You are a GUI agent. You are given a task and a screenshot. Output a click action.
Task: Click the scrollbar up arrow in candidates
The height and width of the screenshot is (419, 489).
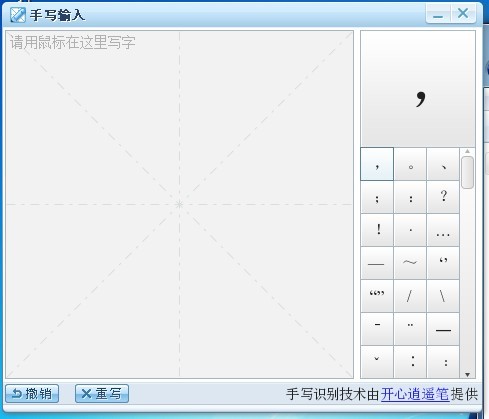[467, 151]
